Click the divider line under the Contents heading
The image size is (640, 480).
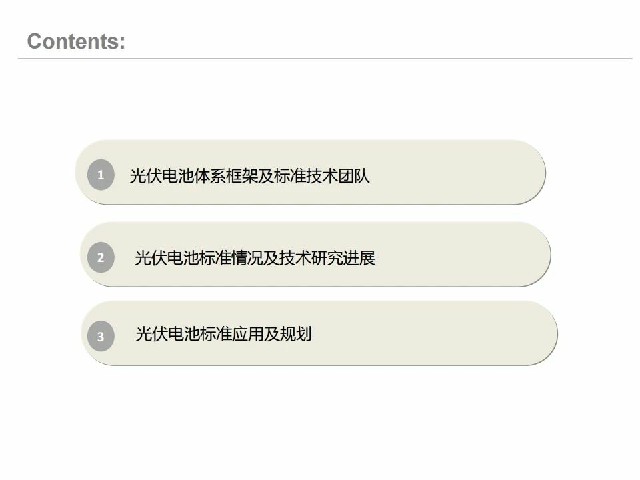point(320,59)
